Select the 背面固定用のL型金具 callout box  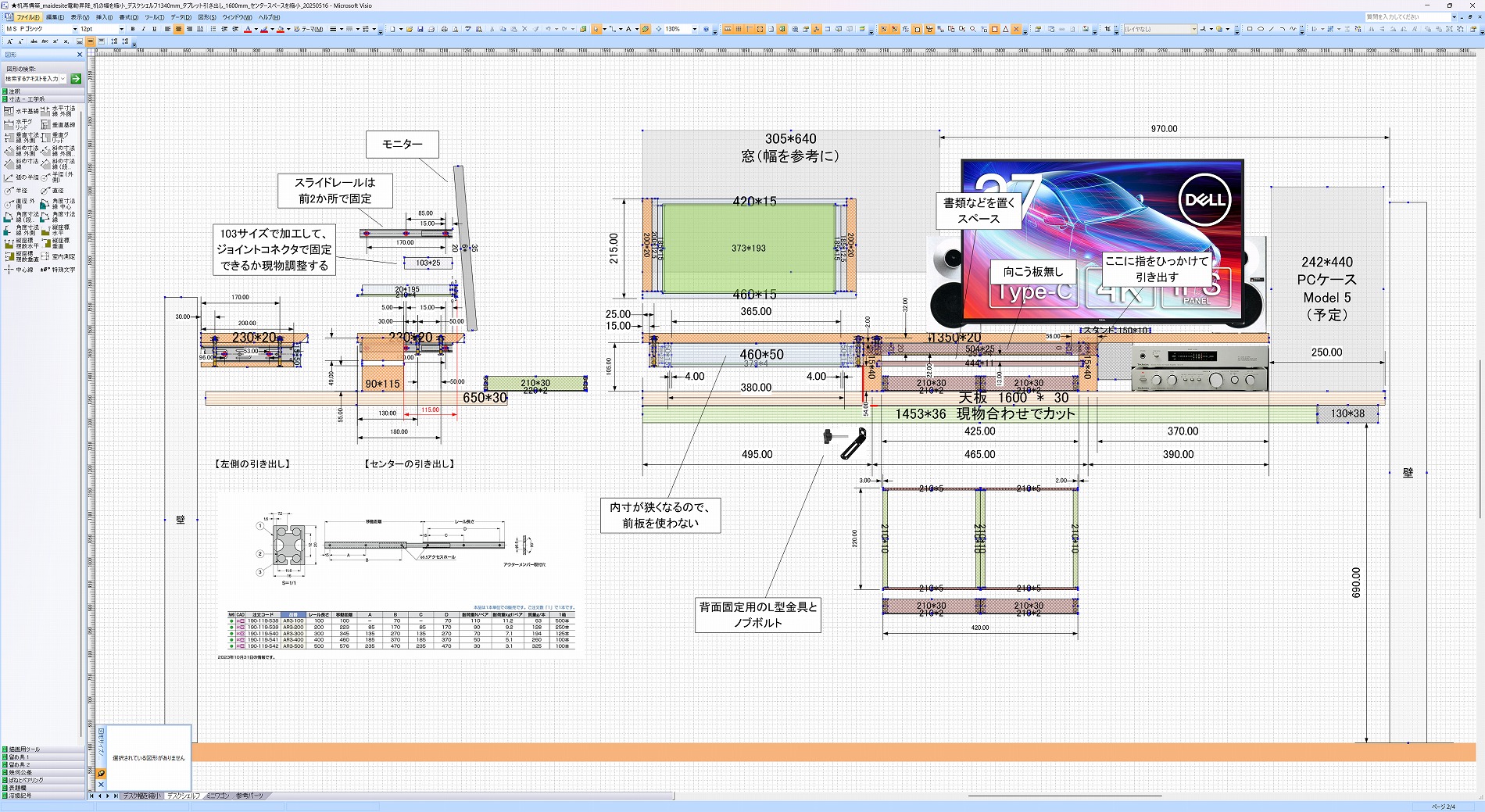[757, 614]
